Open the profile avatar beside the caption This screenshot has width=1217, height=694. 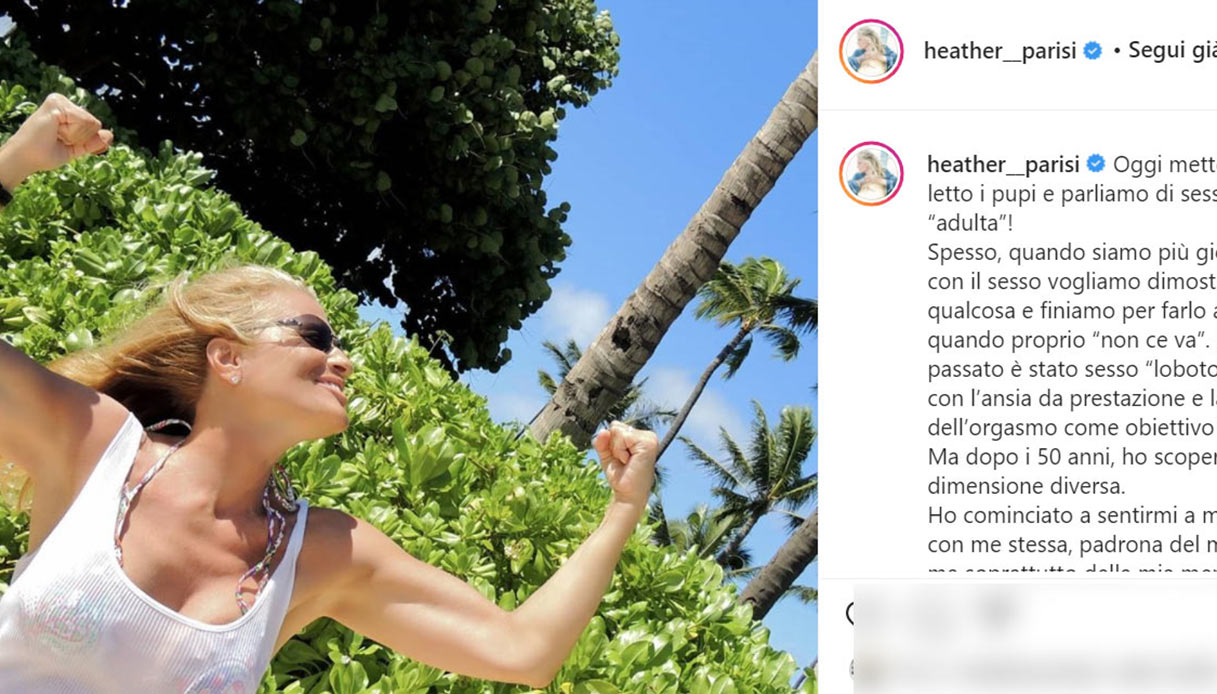pos(871,173)
